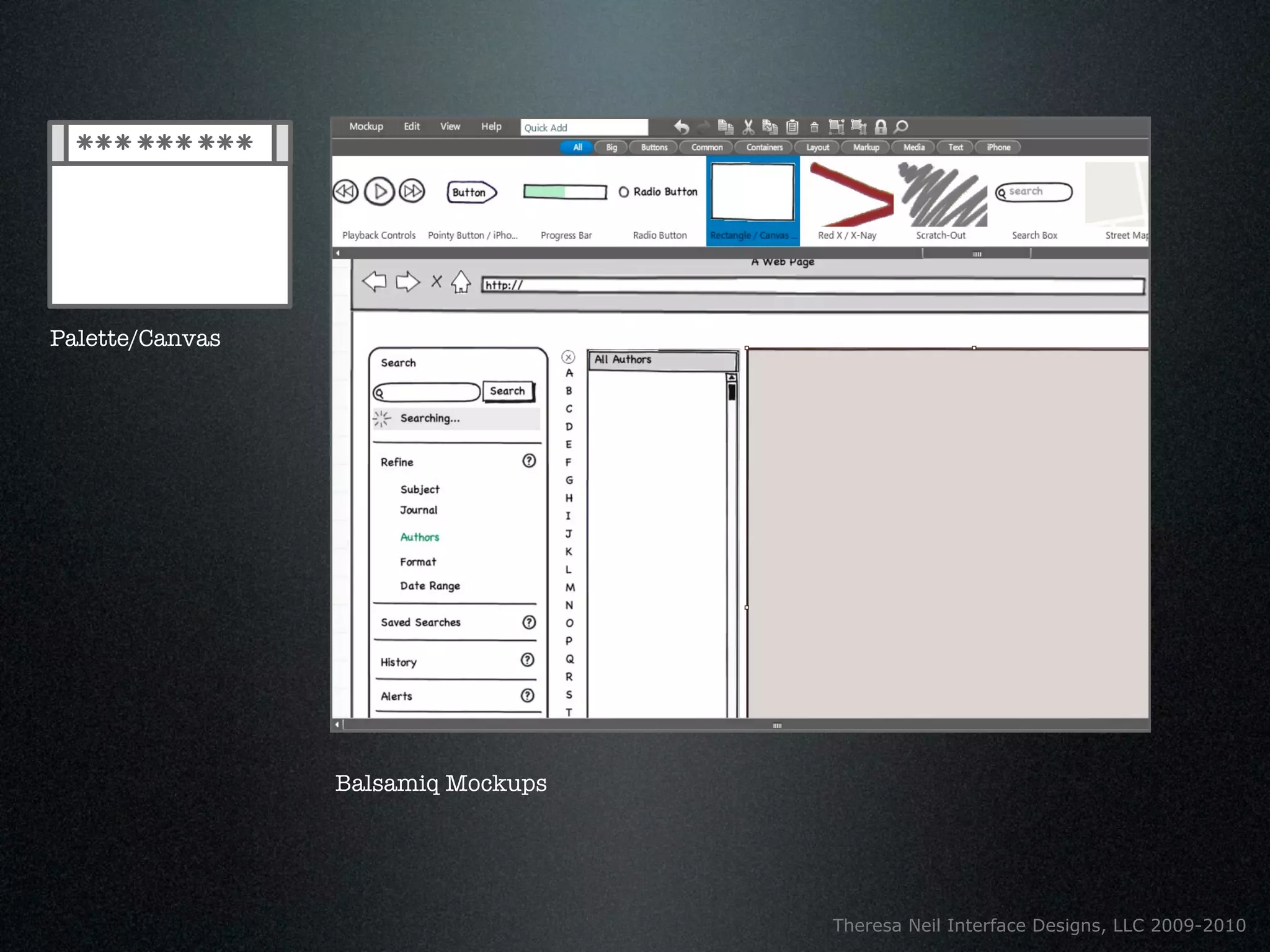Select the iPhone category filter

click(x=998, y=148)
